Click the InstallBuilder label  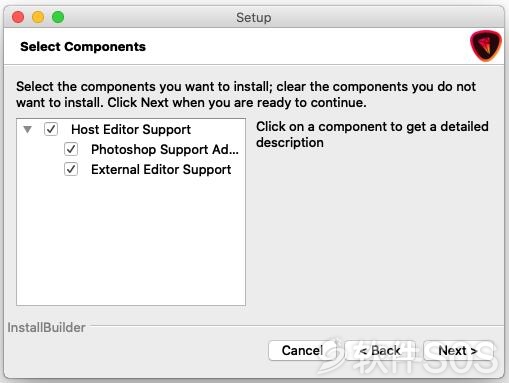pos(46,327)
